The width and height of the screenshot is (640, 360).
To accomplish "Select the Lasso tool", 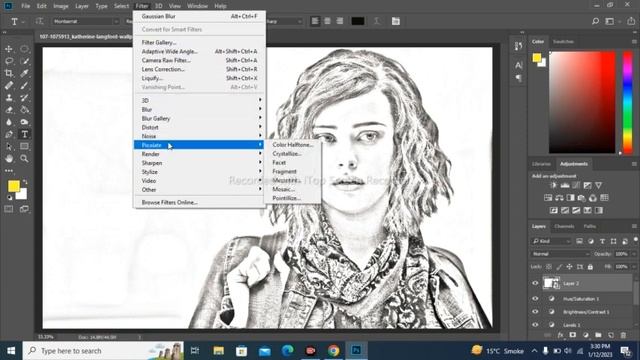I will click(9, 61).
